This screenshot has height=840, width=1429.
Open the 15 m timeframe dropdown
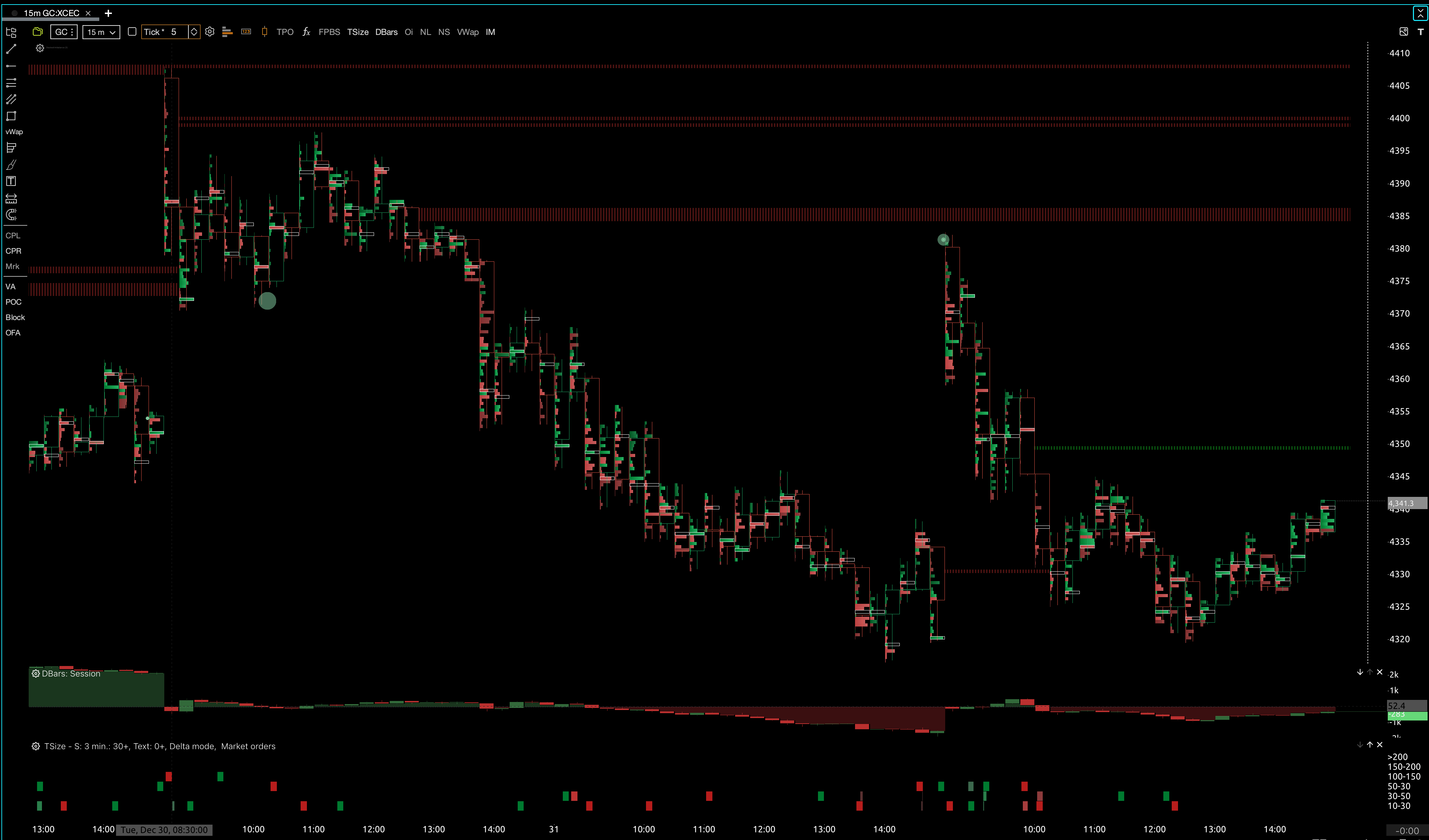click(x=101, y=32)
